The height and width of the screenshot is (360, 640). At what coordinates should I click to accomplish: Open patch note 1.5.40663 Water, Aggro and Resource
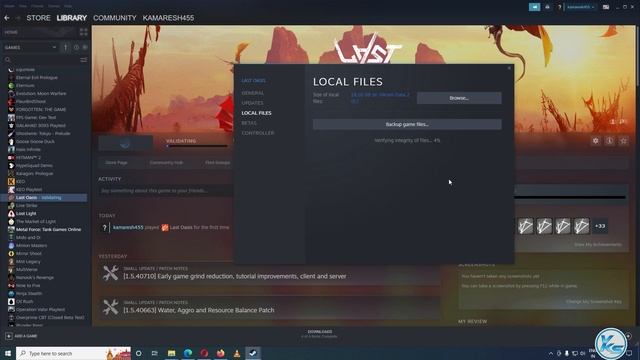click(x=199, y=310)
